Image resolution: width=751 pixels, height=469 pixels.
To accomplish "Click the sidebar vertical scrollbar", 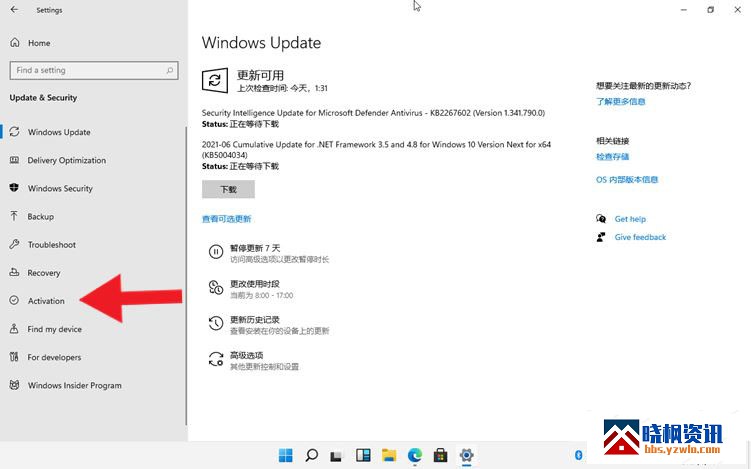I will pos(186,275).
